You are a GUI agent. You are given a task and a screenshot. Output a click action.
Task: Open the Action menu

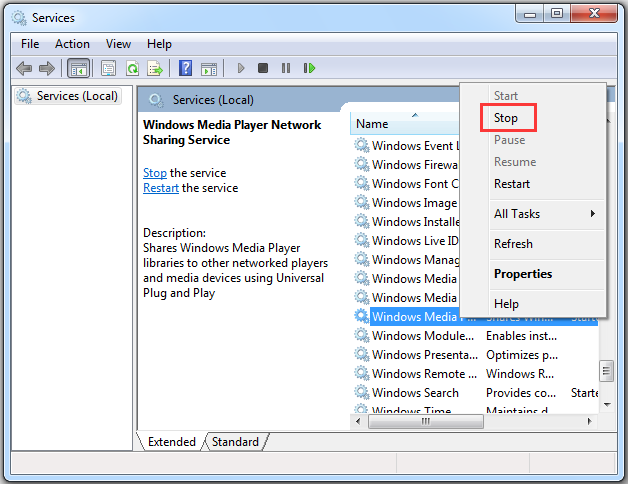click(x=72, y=44)
